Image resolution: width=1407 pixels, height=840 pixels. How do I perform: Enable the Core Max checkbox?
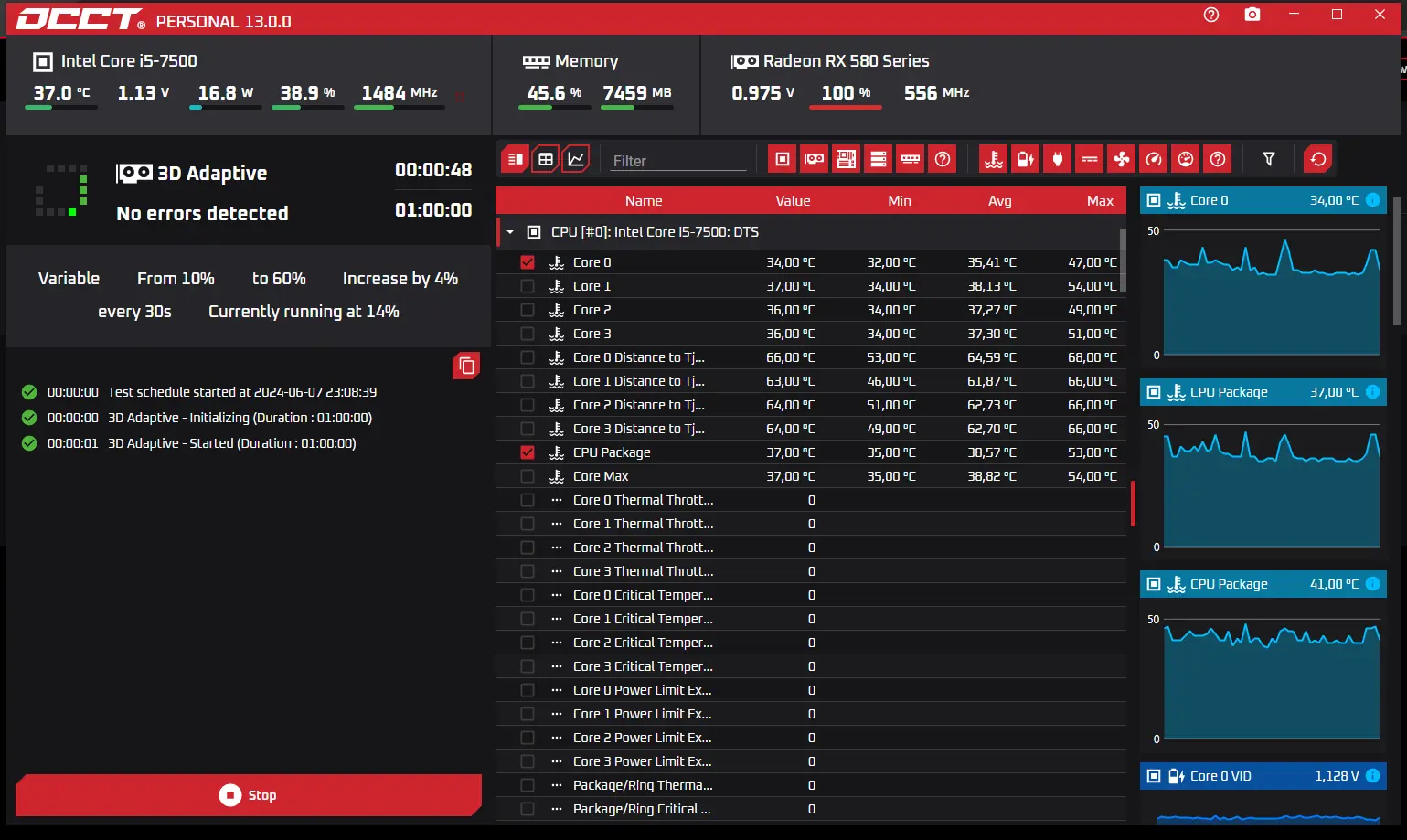[528, 476]
